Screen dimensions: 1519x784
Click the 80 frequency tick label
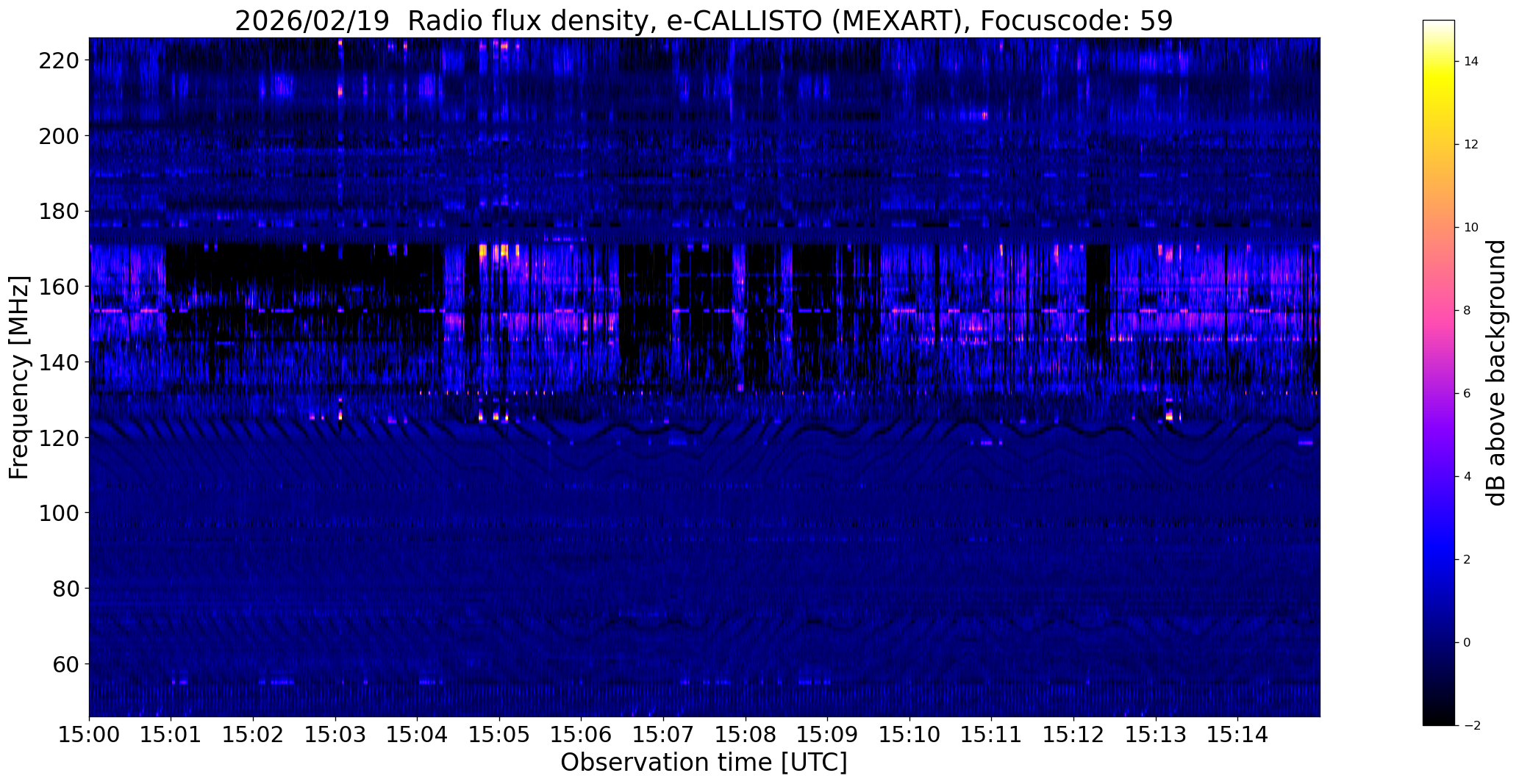(68, 589)
